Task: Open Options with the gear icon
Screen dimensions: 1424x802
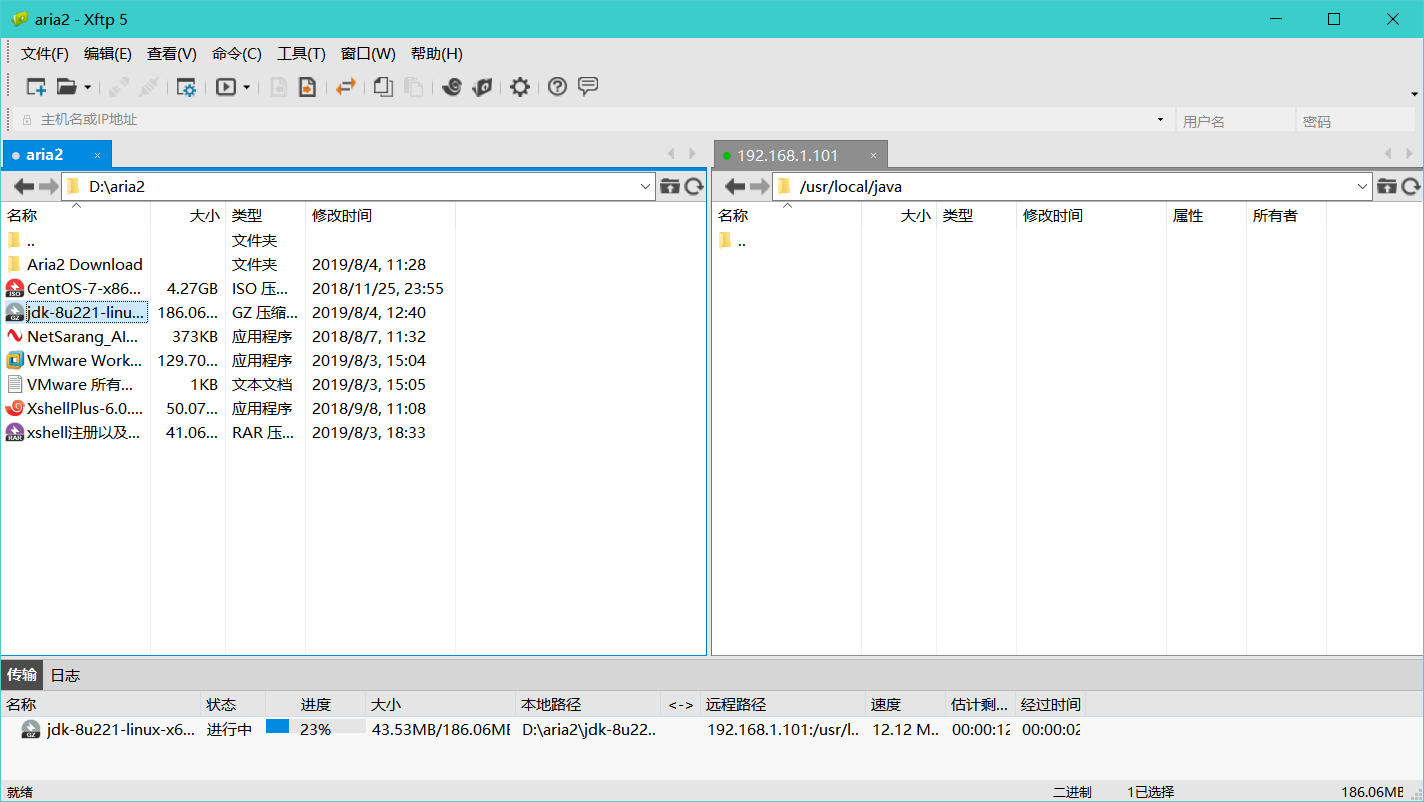Action: click(x=520, y=87)
